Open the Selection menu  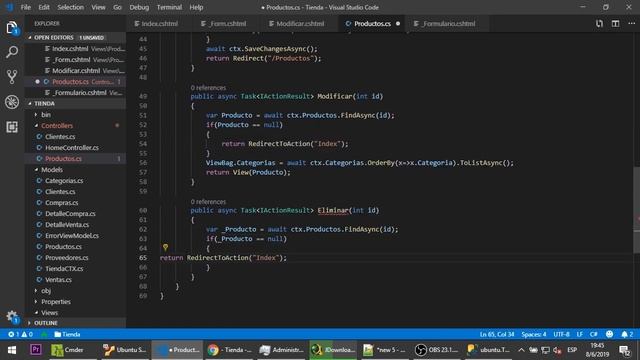[x=71, y=7]
